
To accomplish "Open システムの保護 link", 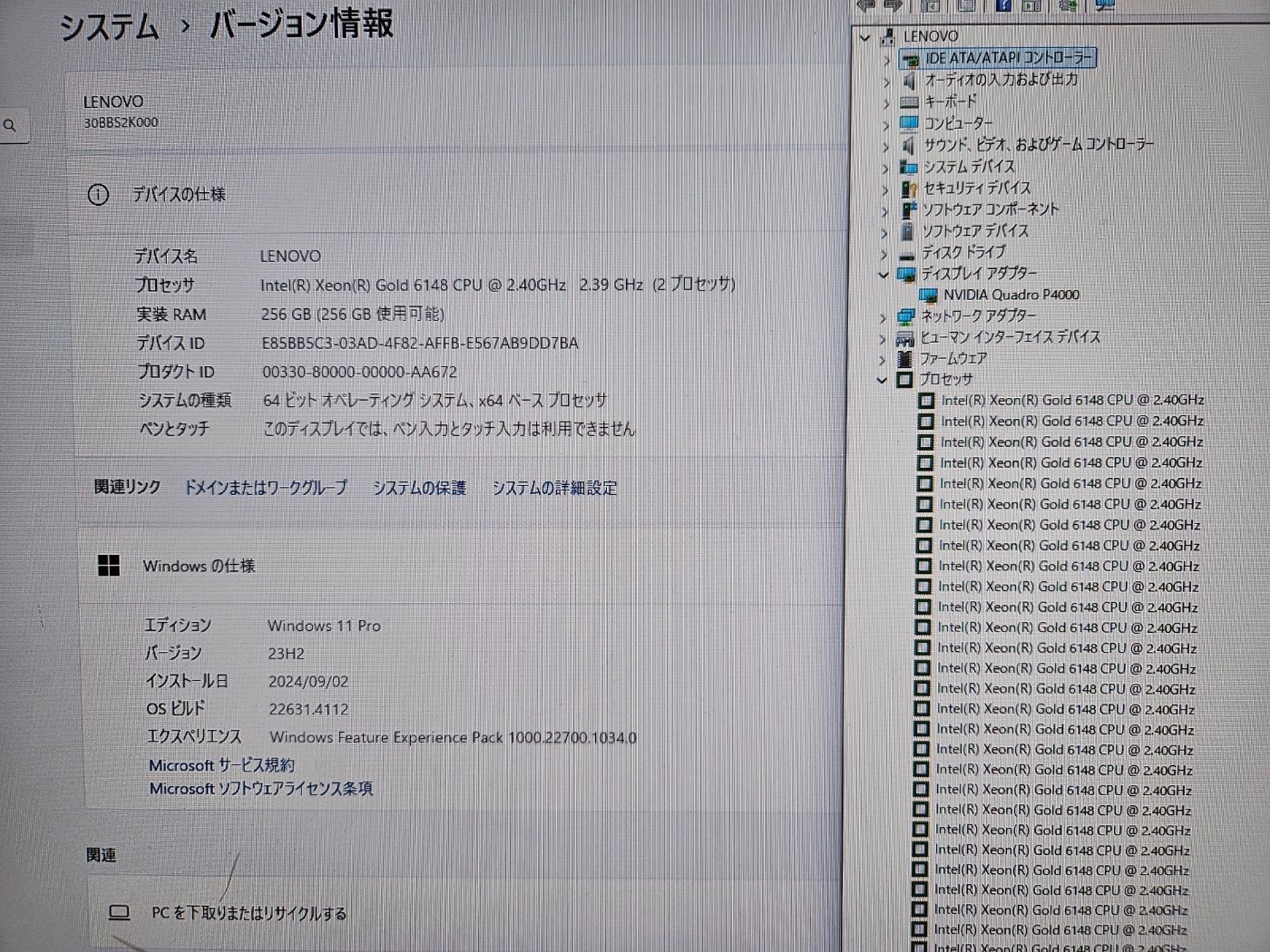I will 419,488.
